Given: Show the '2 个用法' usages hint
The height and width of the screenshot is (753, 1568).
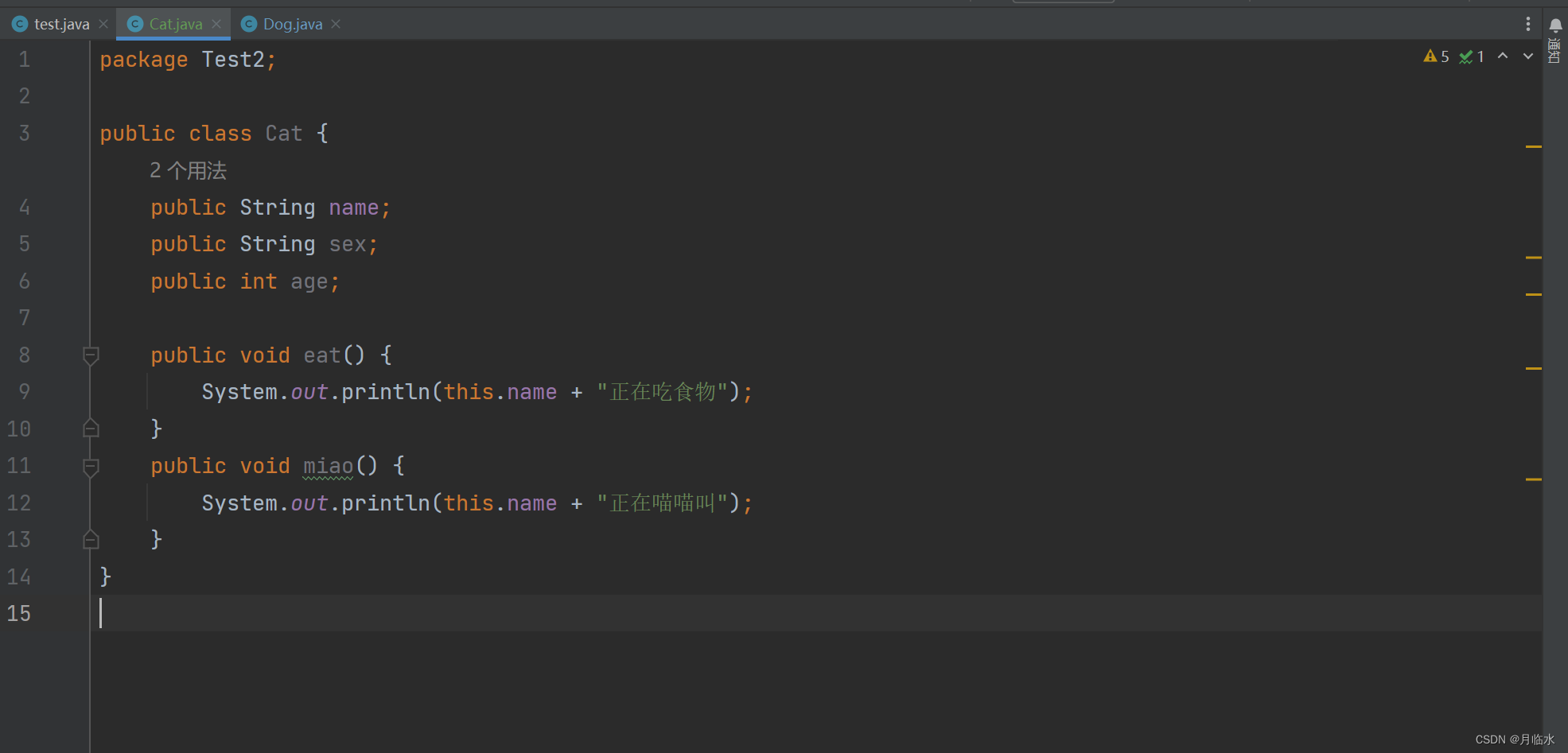Looking at the screenshot, I should tap(189, 170).
